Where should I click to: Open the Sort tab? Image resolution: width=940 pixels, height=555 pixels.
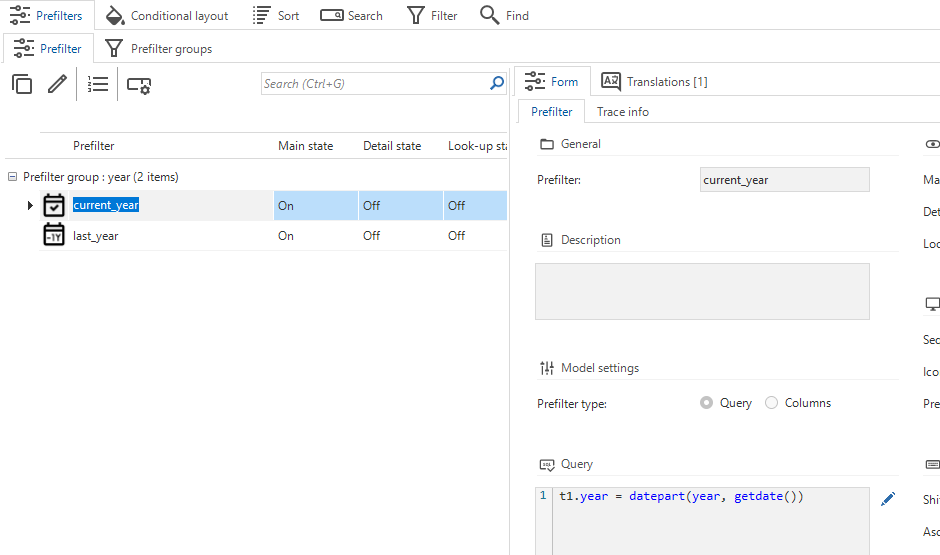(x=275, y=16)
